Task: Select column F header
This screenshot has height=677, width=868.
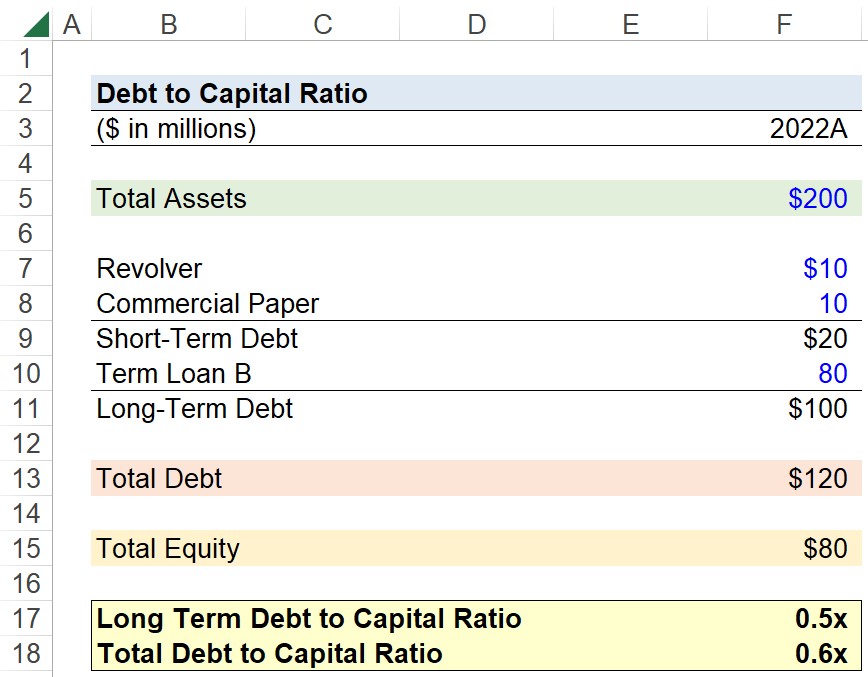Action: [x=784, y=25]
